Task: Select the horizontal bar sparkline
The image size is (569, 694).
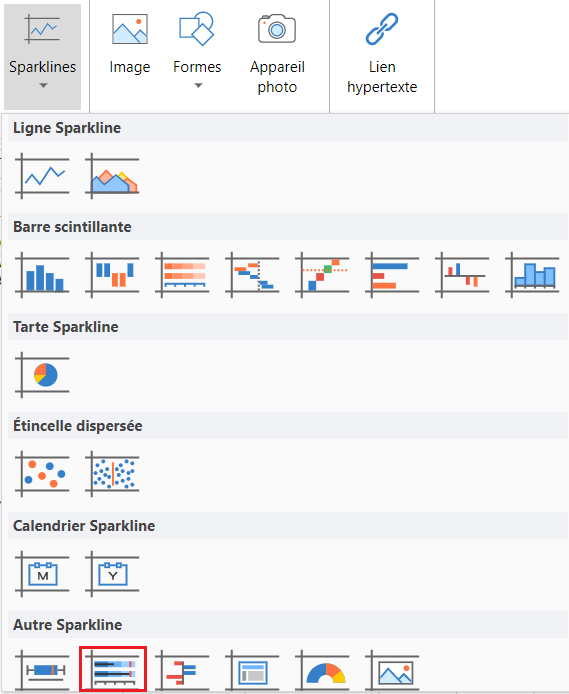Action: pos(392,275)
